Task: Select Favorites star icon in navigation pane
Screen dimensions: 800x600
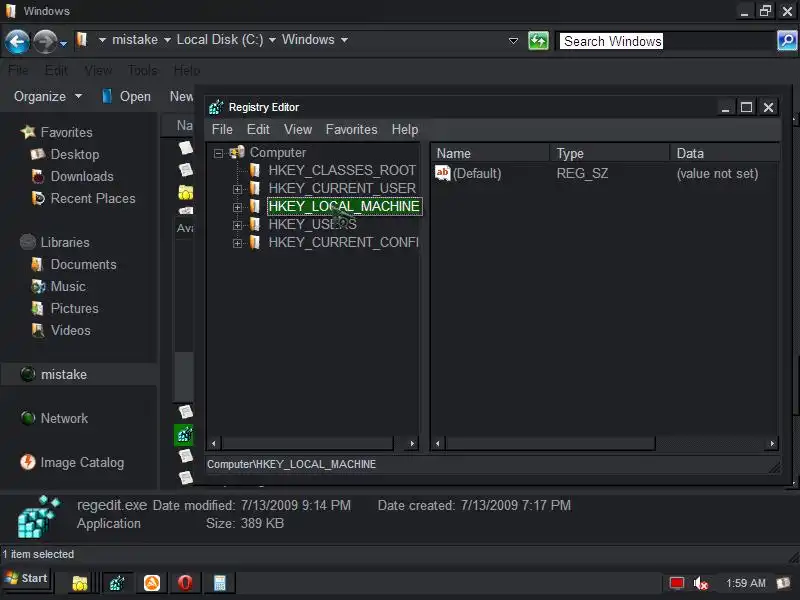Action: [28, 132]
